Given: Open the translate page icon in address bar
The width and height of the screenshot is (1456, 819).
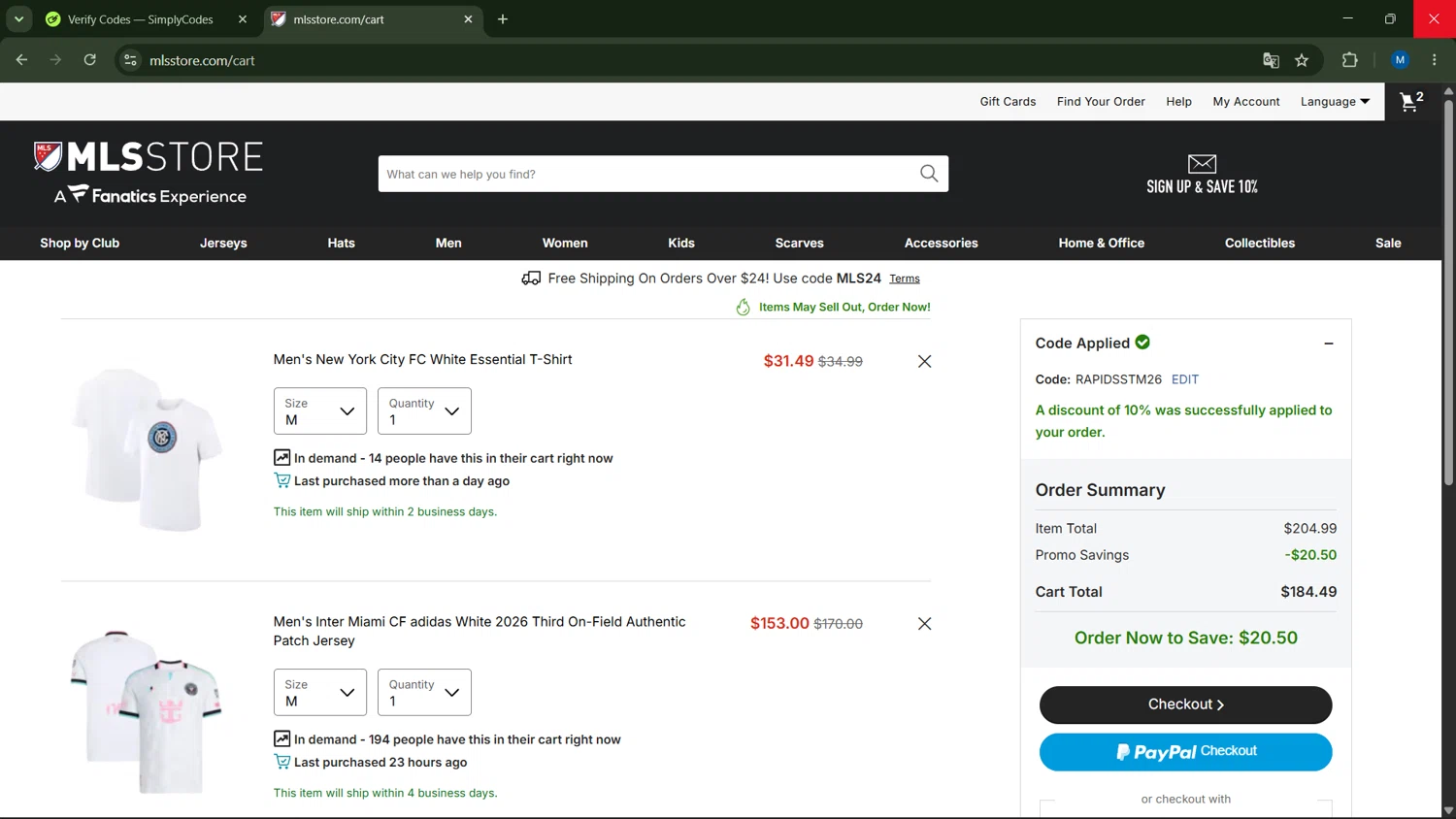Looking at the screenshot, I should coord(1271,60).
